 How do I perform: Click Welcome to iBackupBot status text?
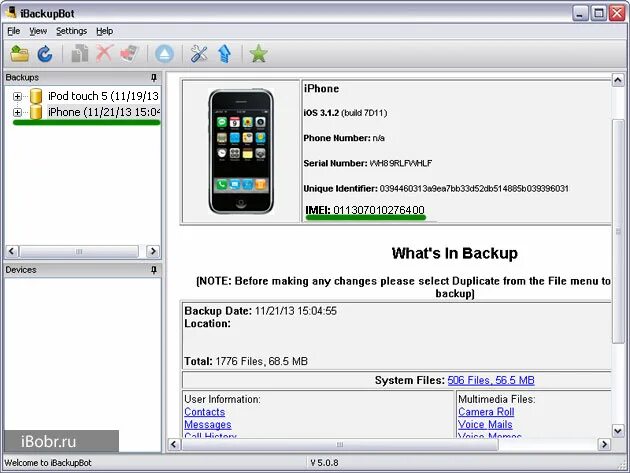[x=48, y=463]
